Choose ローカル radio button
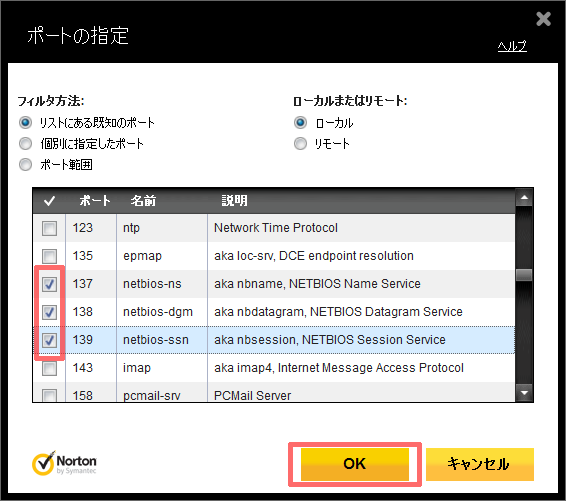Image resolution: width=566 pixels, height=501 pixels. coord(300,123)
